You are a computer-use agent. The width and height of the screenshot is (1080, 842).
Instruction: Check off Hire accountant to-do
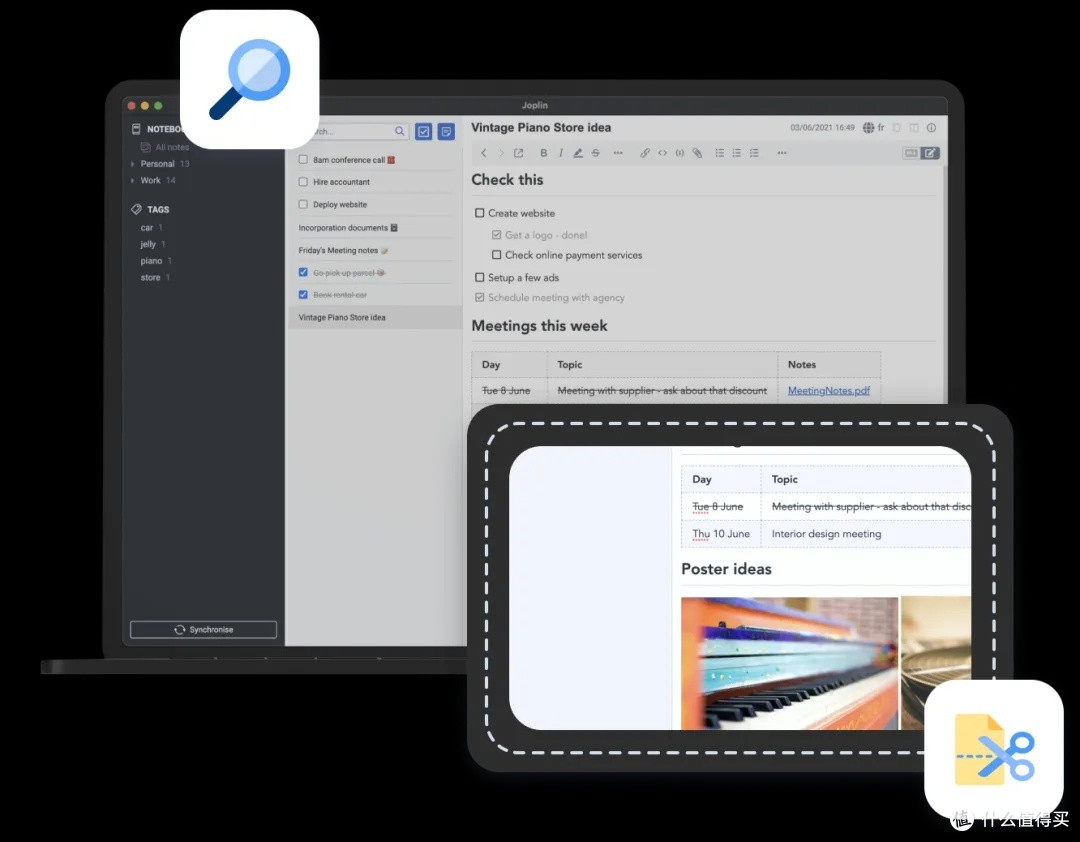coord(303,182)
